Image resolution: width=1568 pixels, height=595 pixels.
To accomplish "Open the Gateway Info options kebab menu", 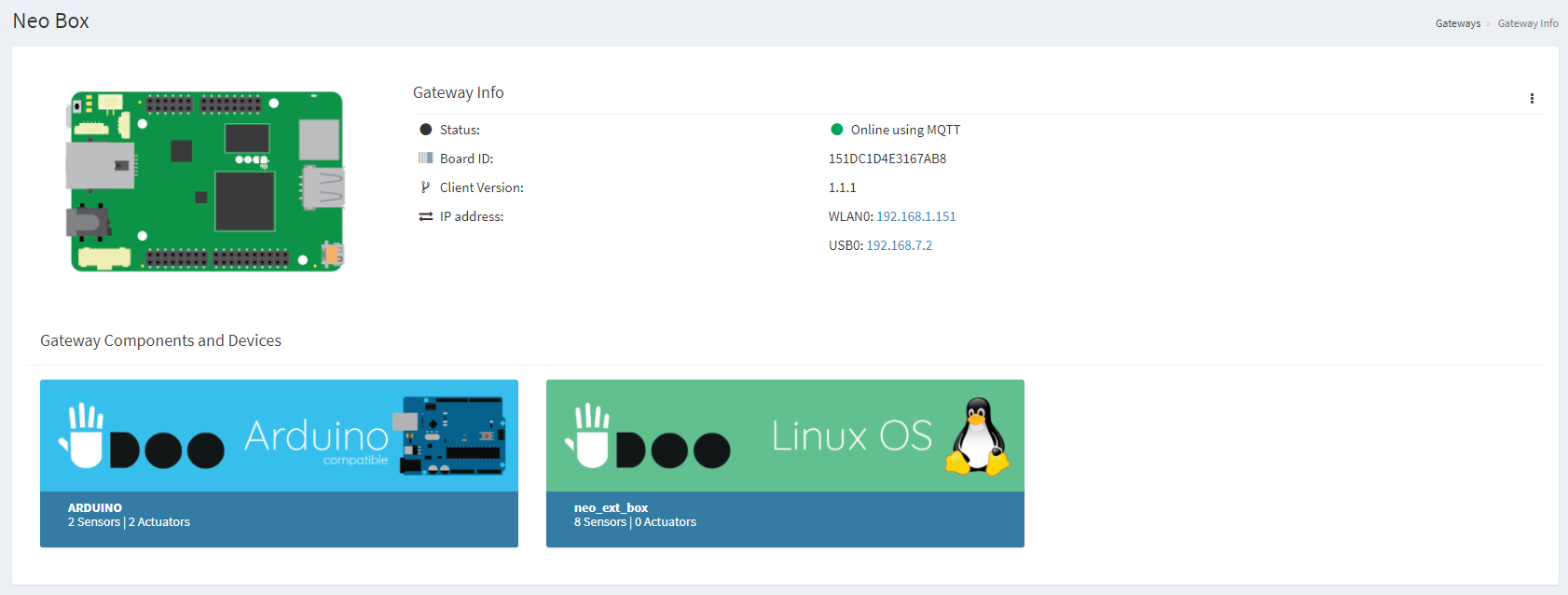I will click(x=1532, y=98).
